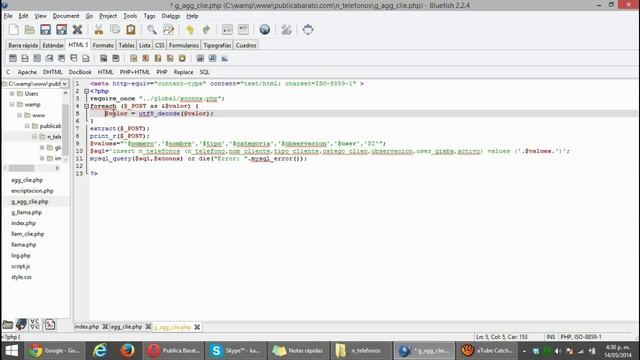Open the Tags menu
Viewport: 640px width, 360px height.
(x=149, y=16)
